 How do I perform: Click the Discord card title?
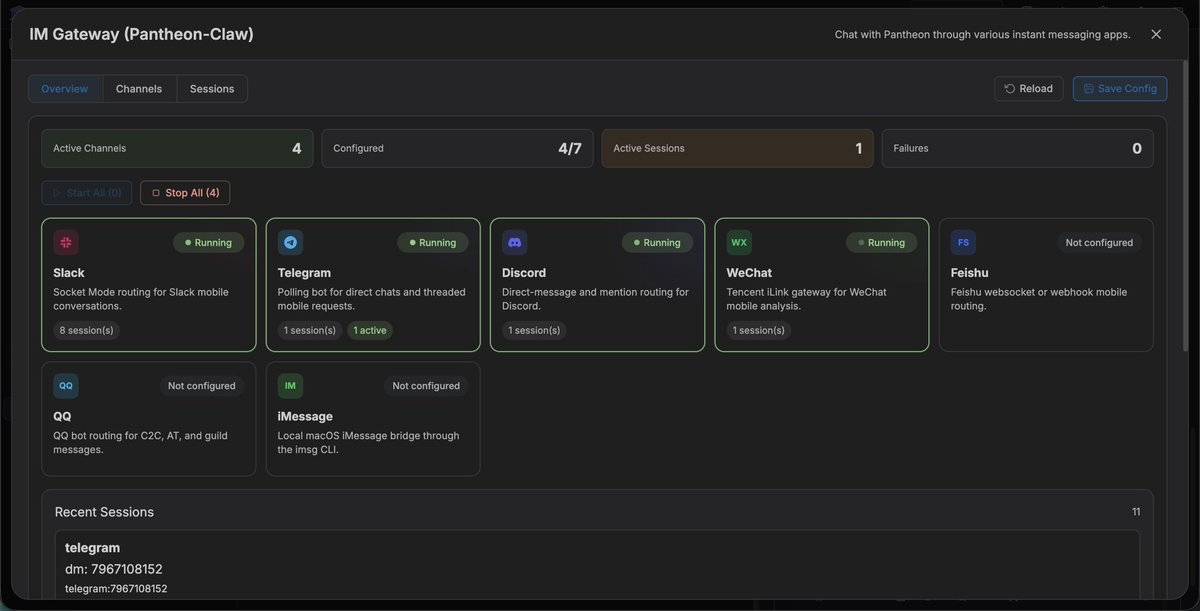(x=524, y=273)
